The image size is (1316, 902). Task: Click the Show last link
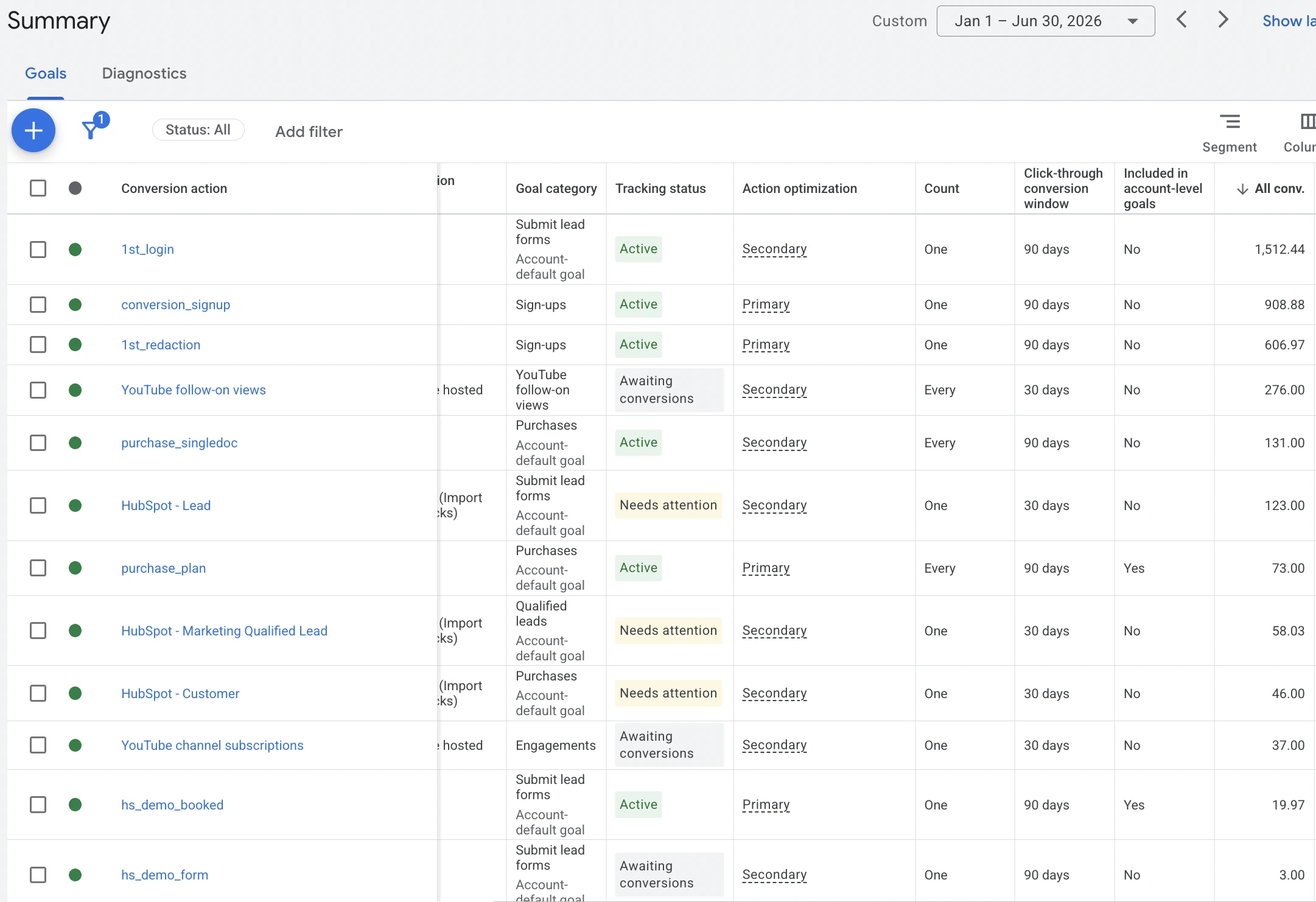coord(1289,21)
